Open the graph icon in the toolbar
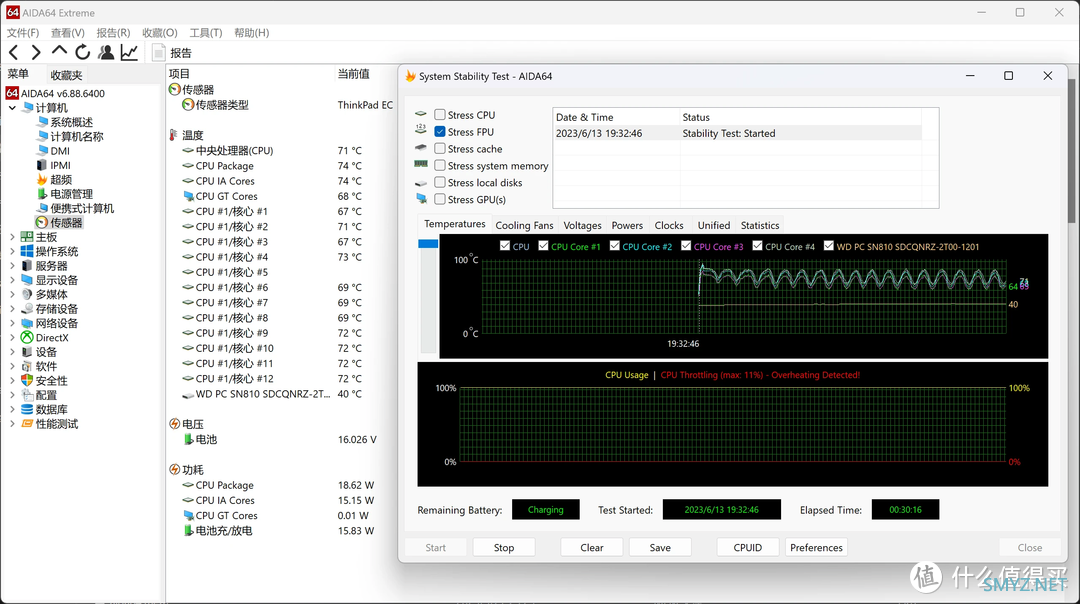 click(129, 52)
